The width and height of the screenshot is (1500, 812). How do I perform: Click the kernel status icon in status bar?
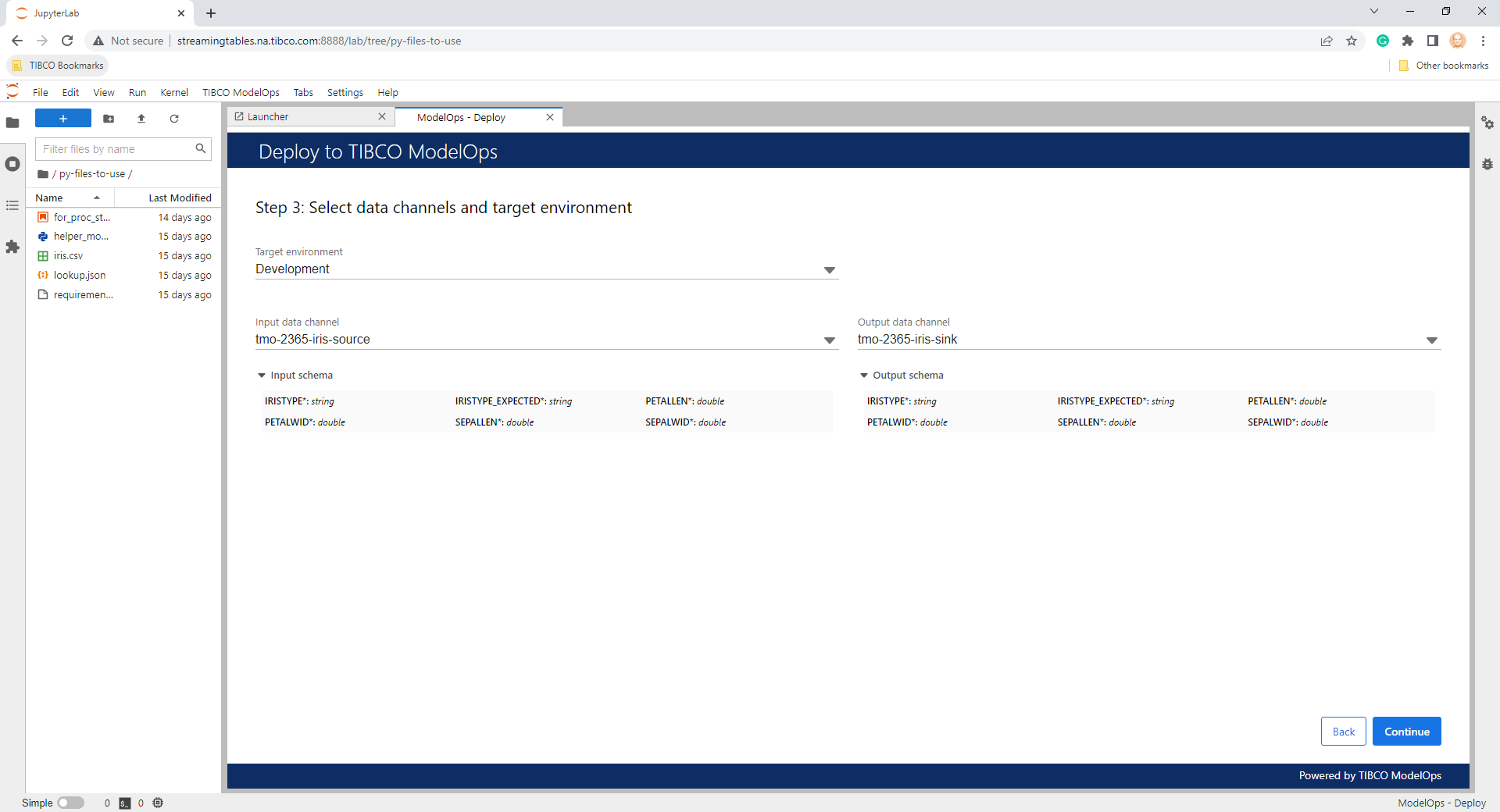point(158,803)
